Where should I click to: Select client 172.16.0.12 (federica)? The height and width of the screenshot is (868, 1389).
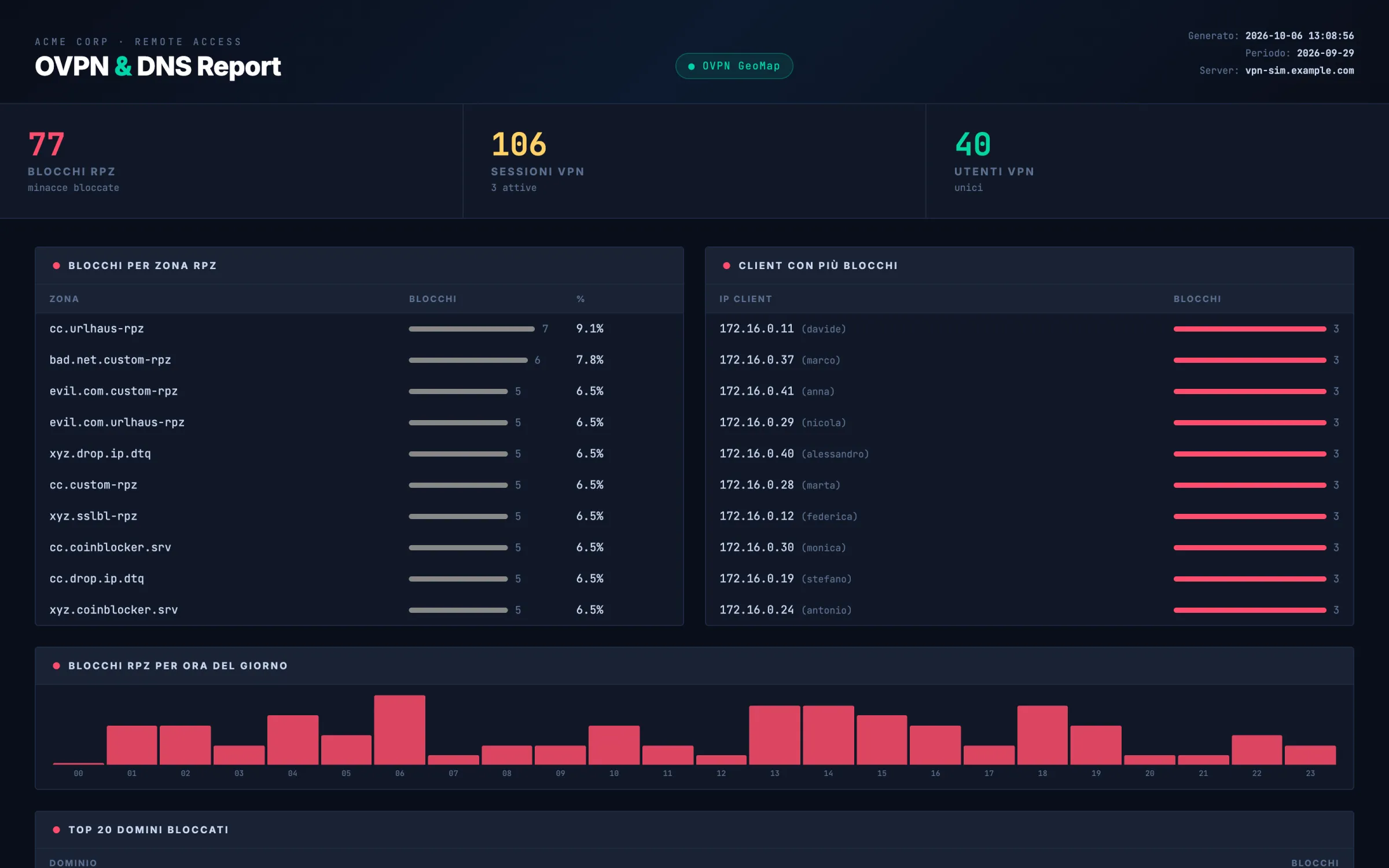tap(1030, 516)
